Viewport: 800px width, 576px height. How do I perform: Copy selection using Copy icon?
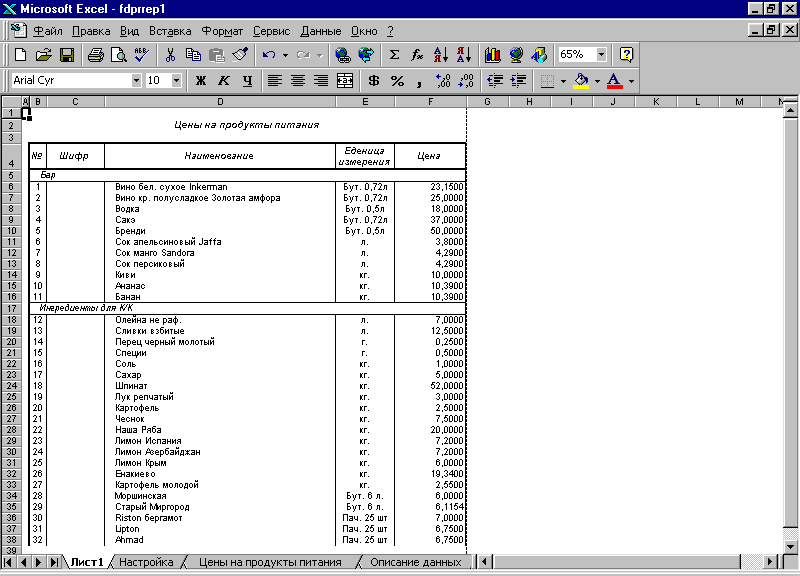pyautogui.click(x=193, y=55)
